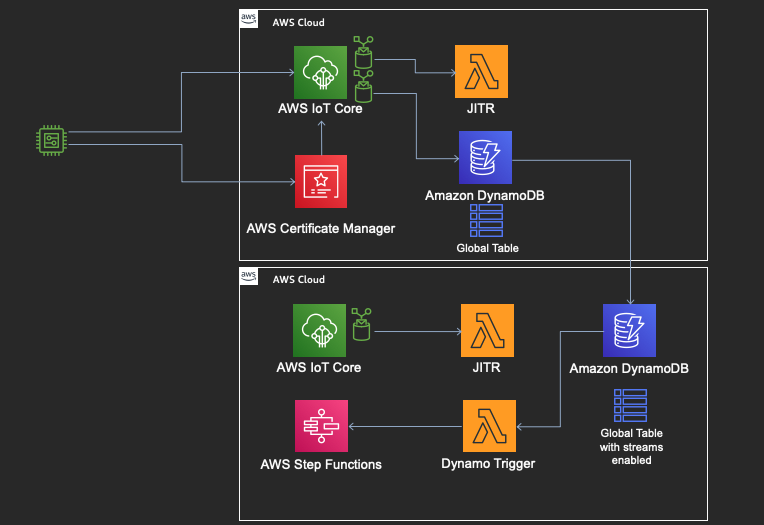Click 'Amazon DynamoDB' label in upper cloud
Viewport: 764px width, 525px height.
click(484, 195)
